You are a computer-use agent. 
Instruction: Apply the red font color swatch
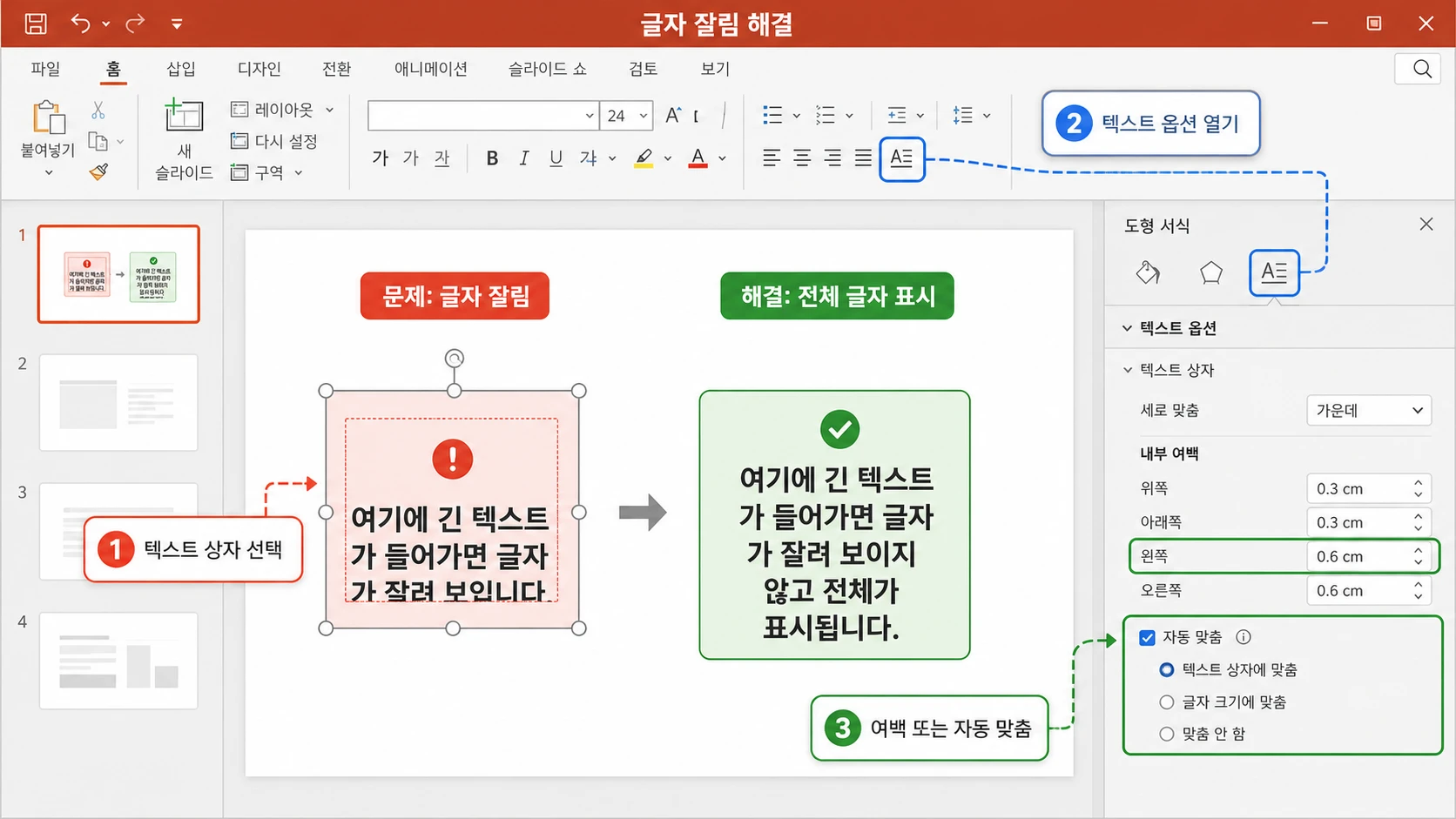tap(698, 158)
